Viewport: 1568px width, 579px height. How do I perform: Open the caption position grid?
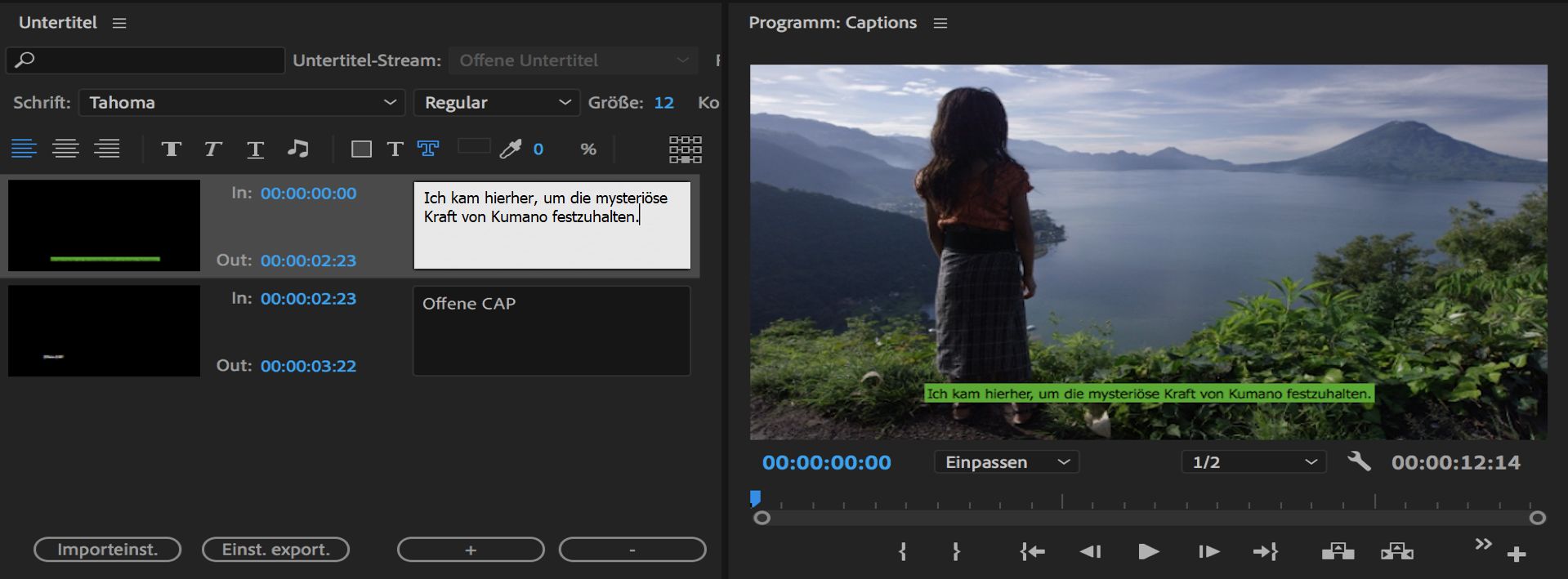tap(686, 149)
